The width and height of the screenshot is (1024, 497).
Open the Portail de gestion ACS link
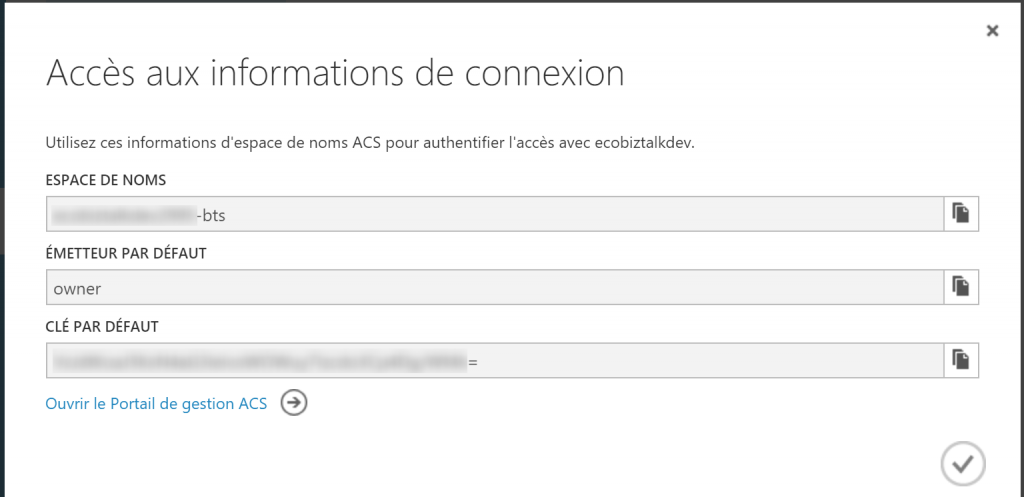coord(156,404)
